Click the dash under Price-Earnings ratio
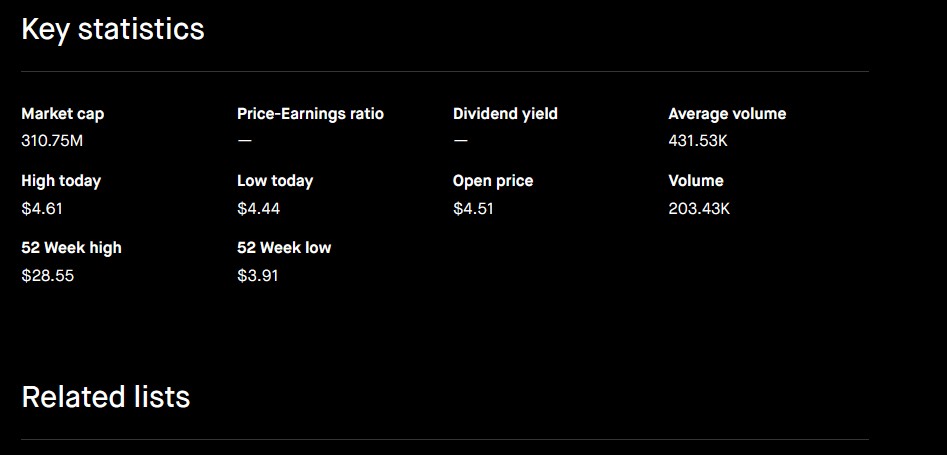 [x=245, y=140]
